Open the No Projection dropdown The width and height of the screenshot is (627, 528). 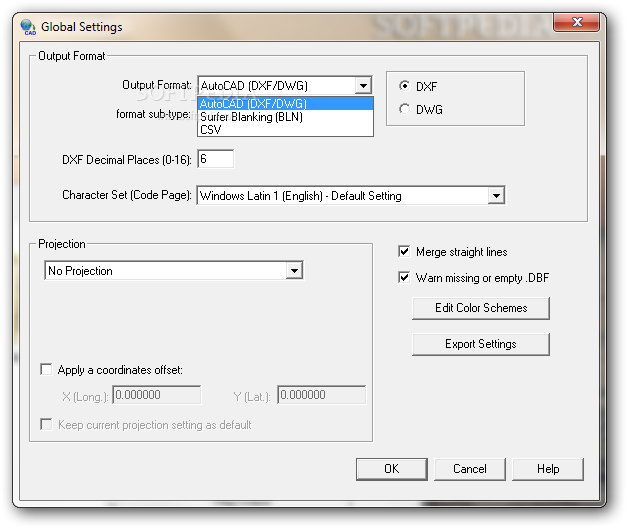click(294, 271)
